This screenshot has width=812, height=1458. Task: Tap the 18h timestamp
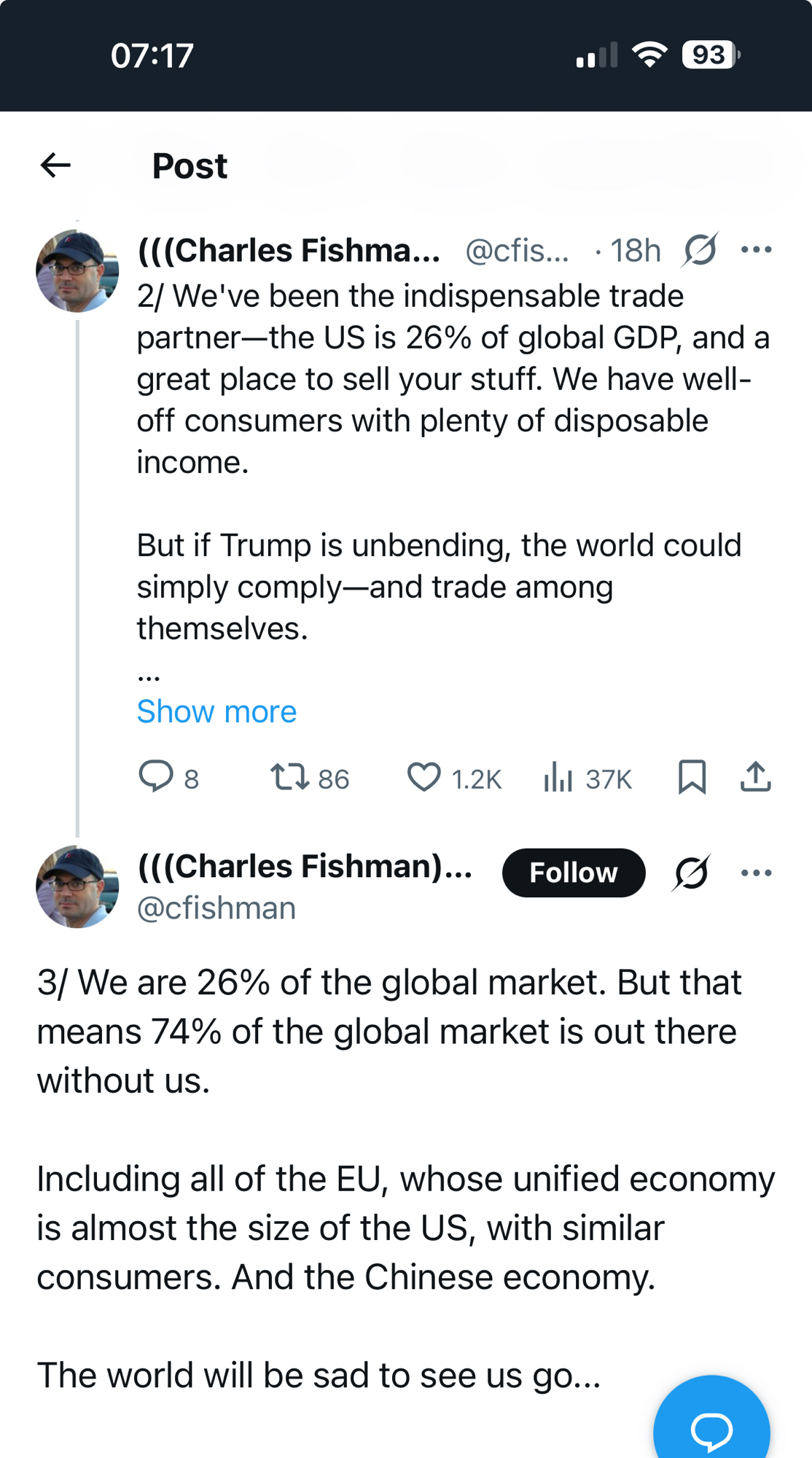[635, 251]
